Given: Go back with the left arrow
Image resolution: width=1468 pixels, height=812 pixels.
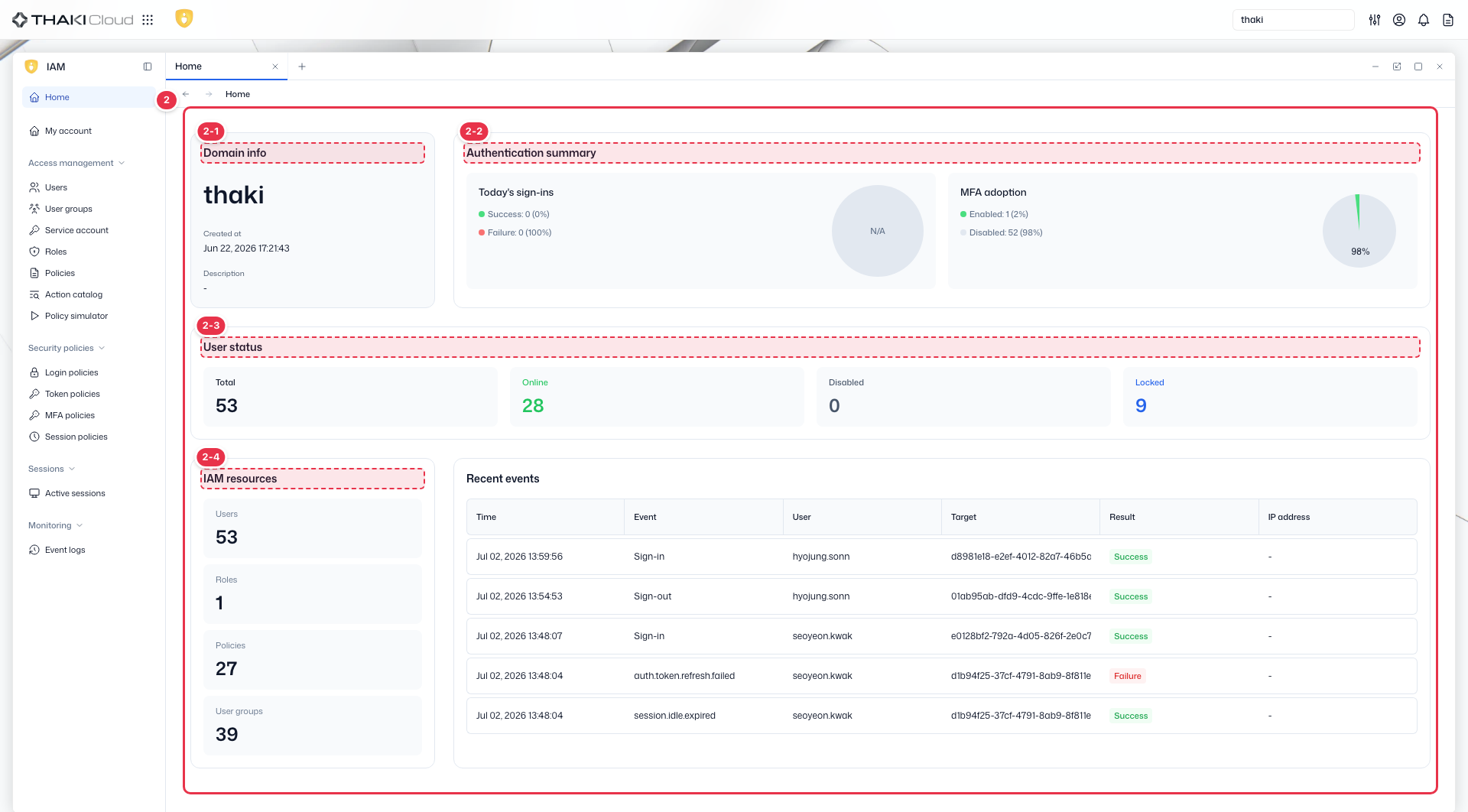Looking at the screenshot, I should pos(186,94).
